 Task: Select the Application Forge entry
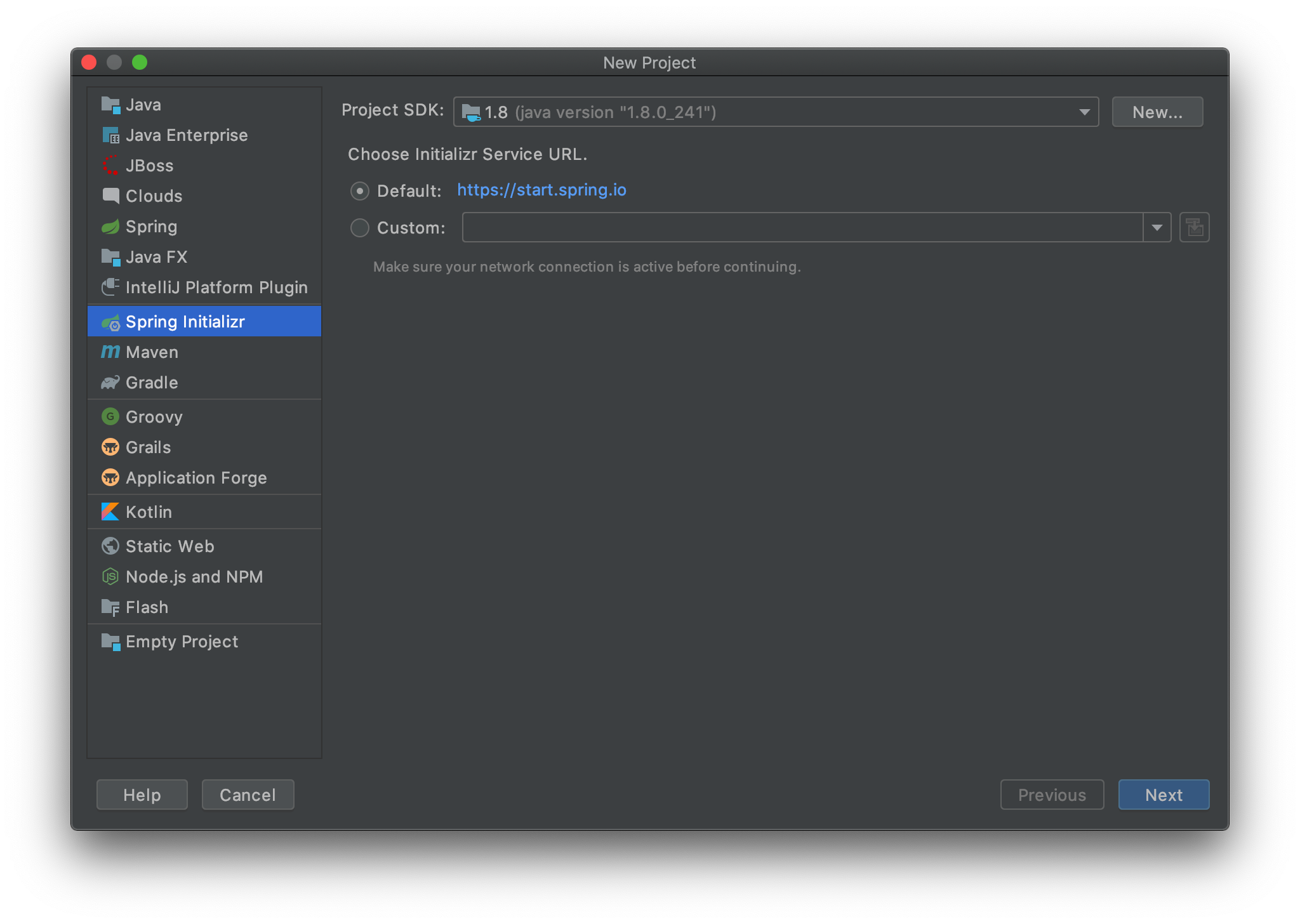[204, 478]
